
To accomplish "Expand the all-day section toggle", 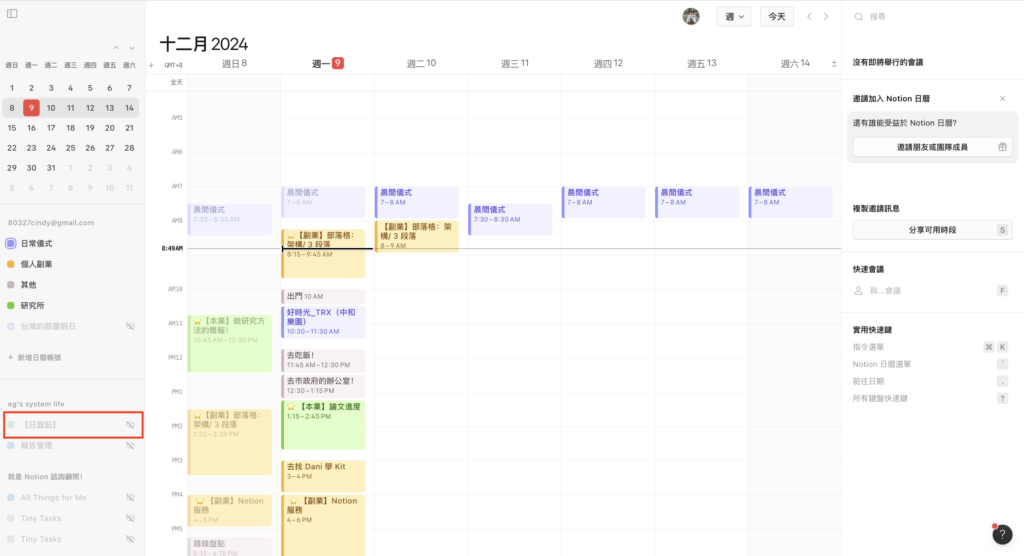I will point(834,64).
